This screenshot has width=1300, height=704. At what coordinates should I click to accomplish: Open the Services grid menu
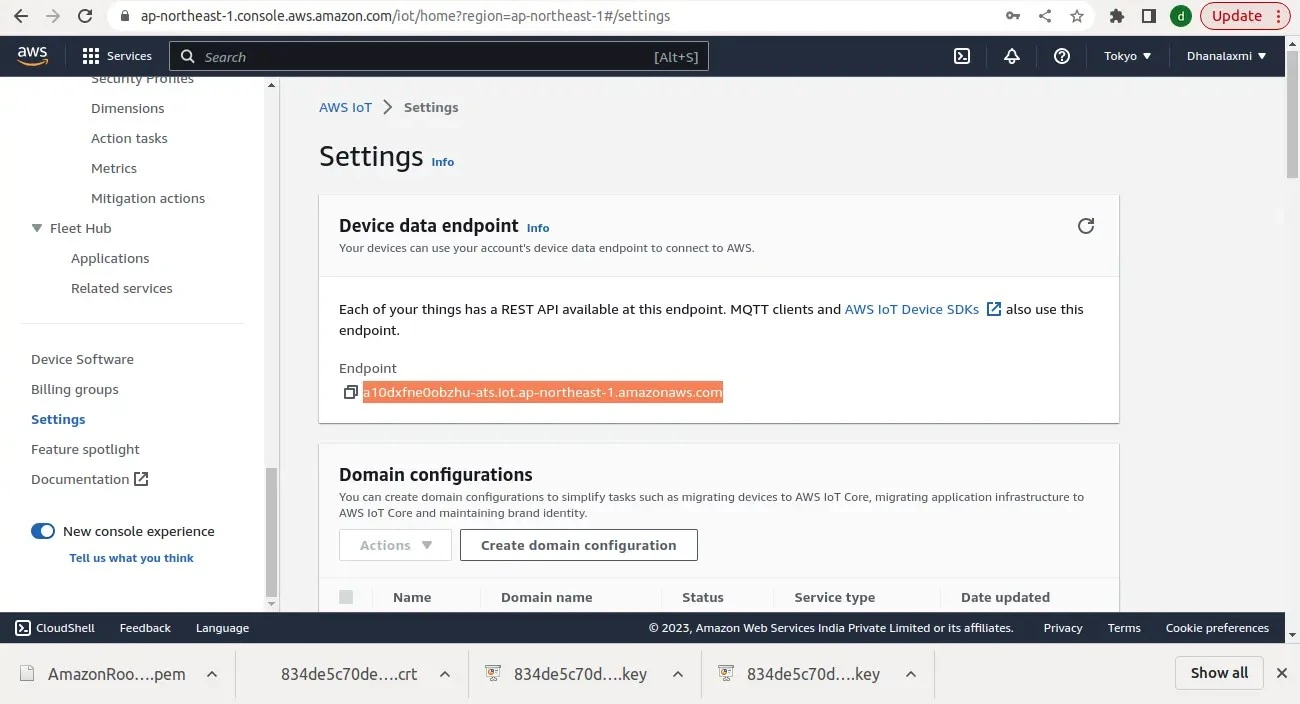point(117,56)
